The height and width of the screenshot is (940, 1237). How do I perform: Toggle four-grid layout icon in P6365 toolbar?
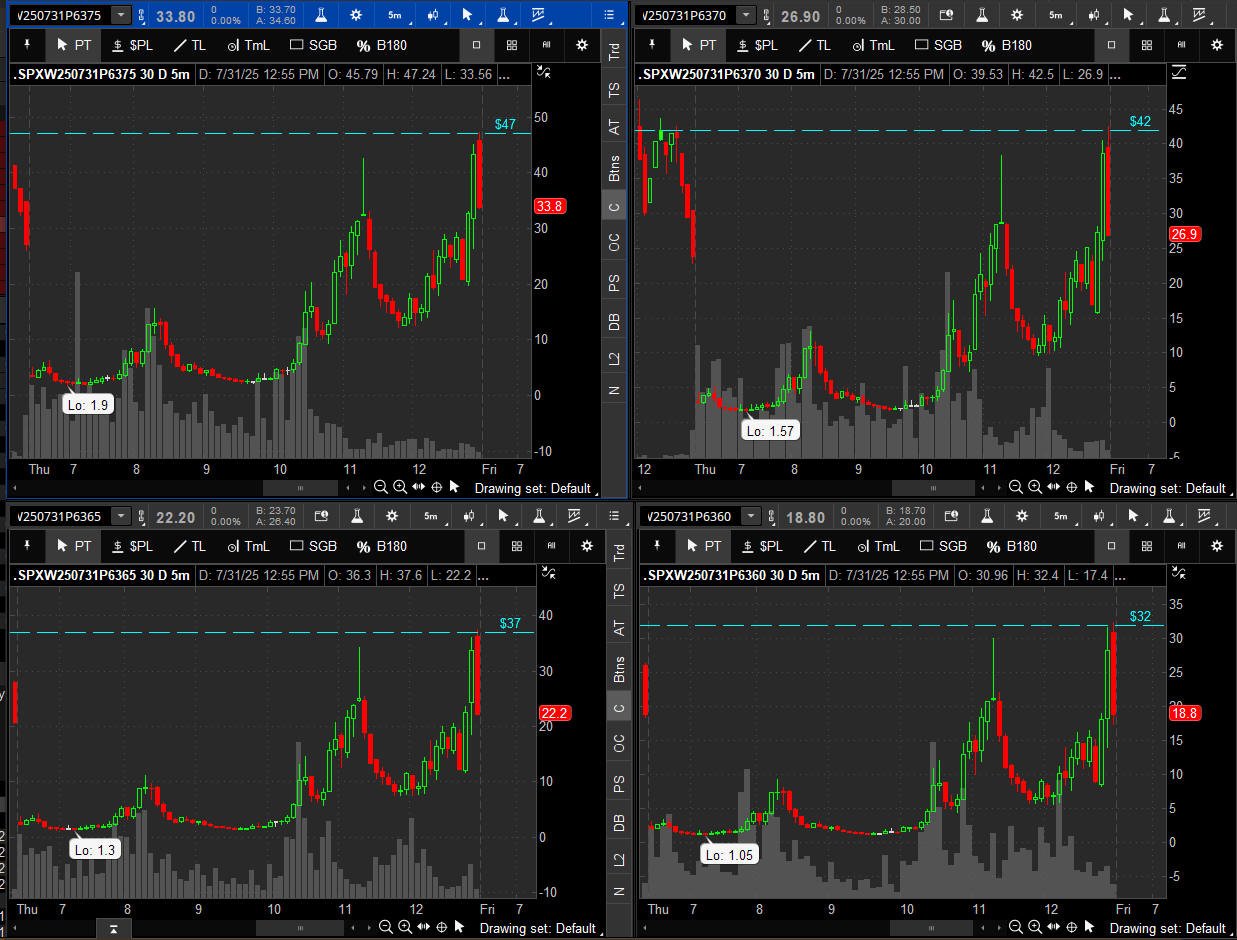pyautogui.click(x=516, y=546)
